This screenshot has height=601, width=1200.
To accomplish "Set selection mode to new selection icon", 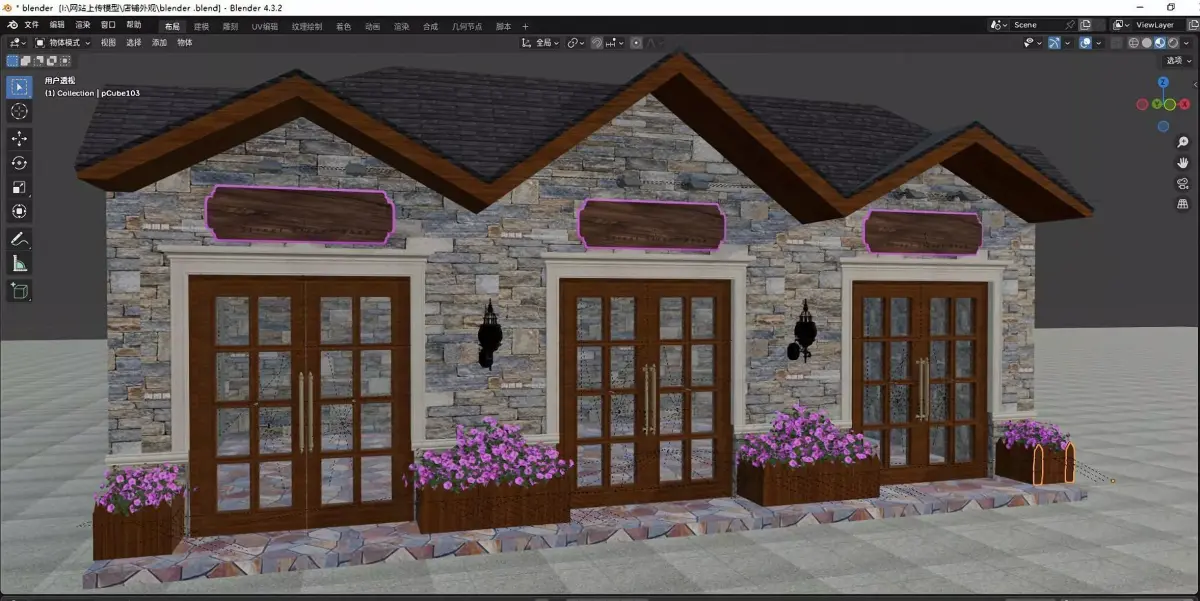I will point(12,60).
